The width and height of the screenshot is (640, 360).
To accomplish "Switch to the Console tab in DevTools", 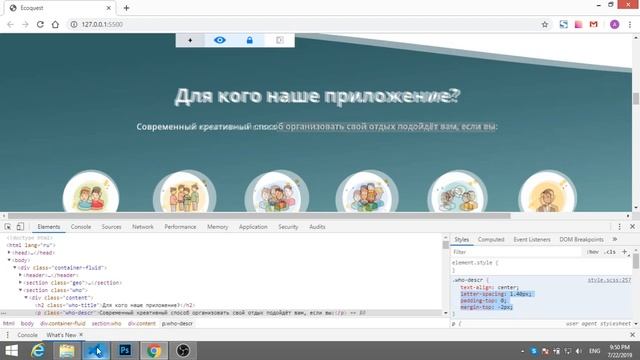I will tap(81, 227).
